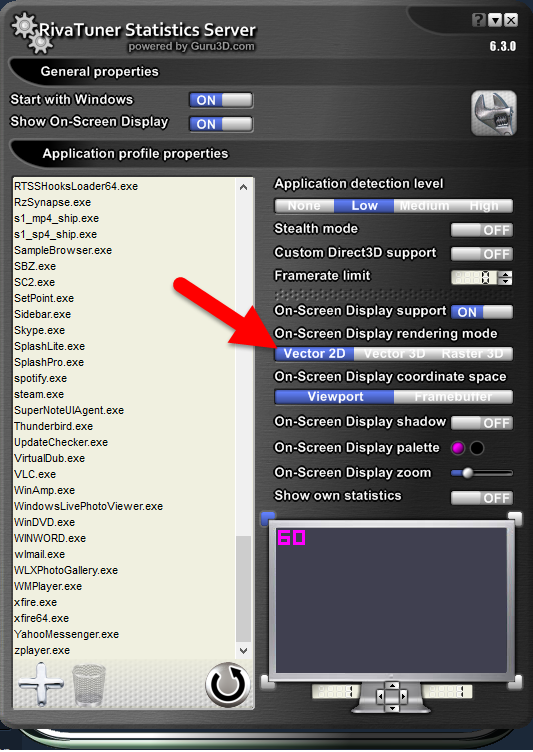This screenshot has height=752, width=533.
Task: Toggle On-Screen Display shadow switch
Action: point(482,423)
